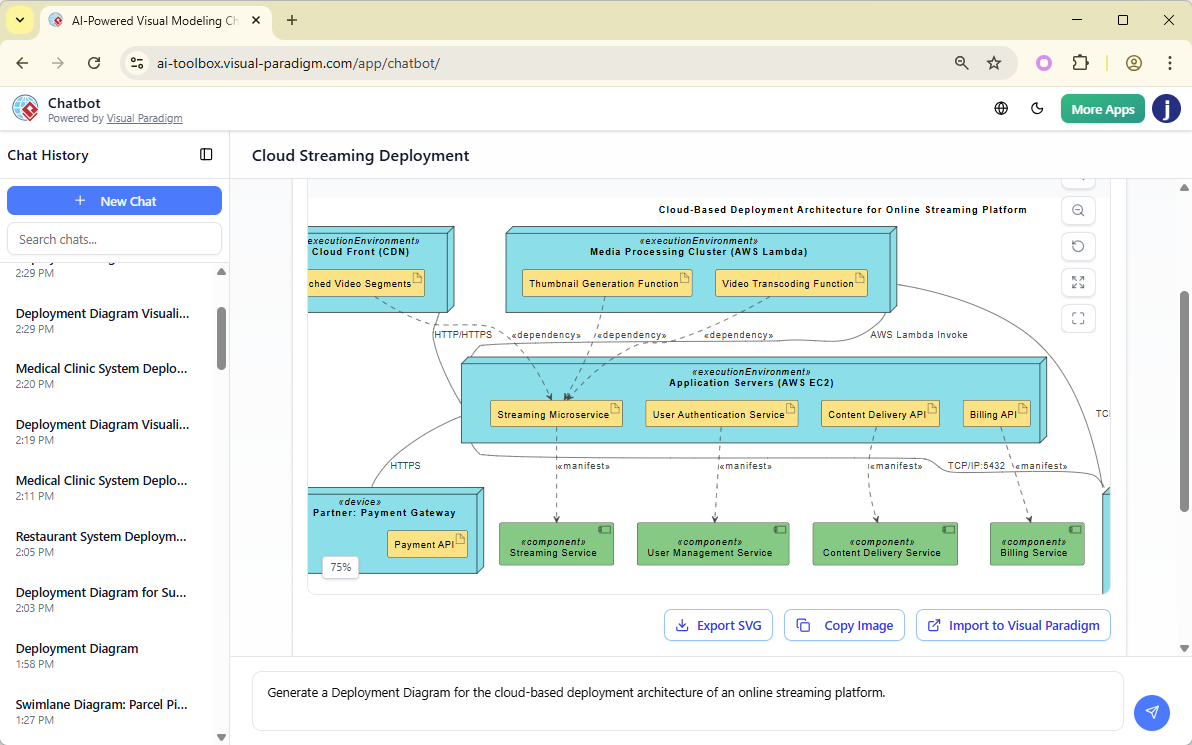Open the Visual Paradigm link

pyautogui.click(x=144, y=118)
